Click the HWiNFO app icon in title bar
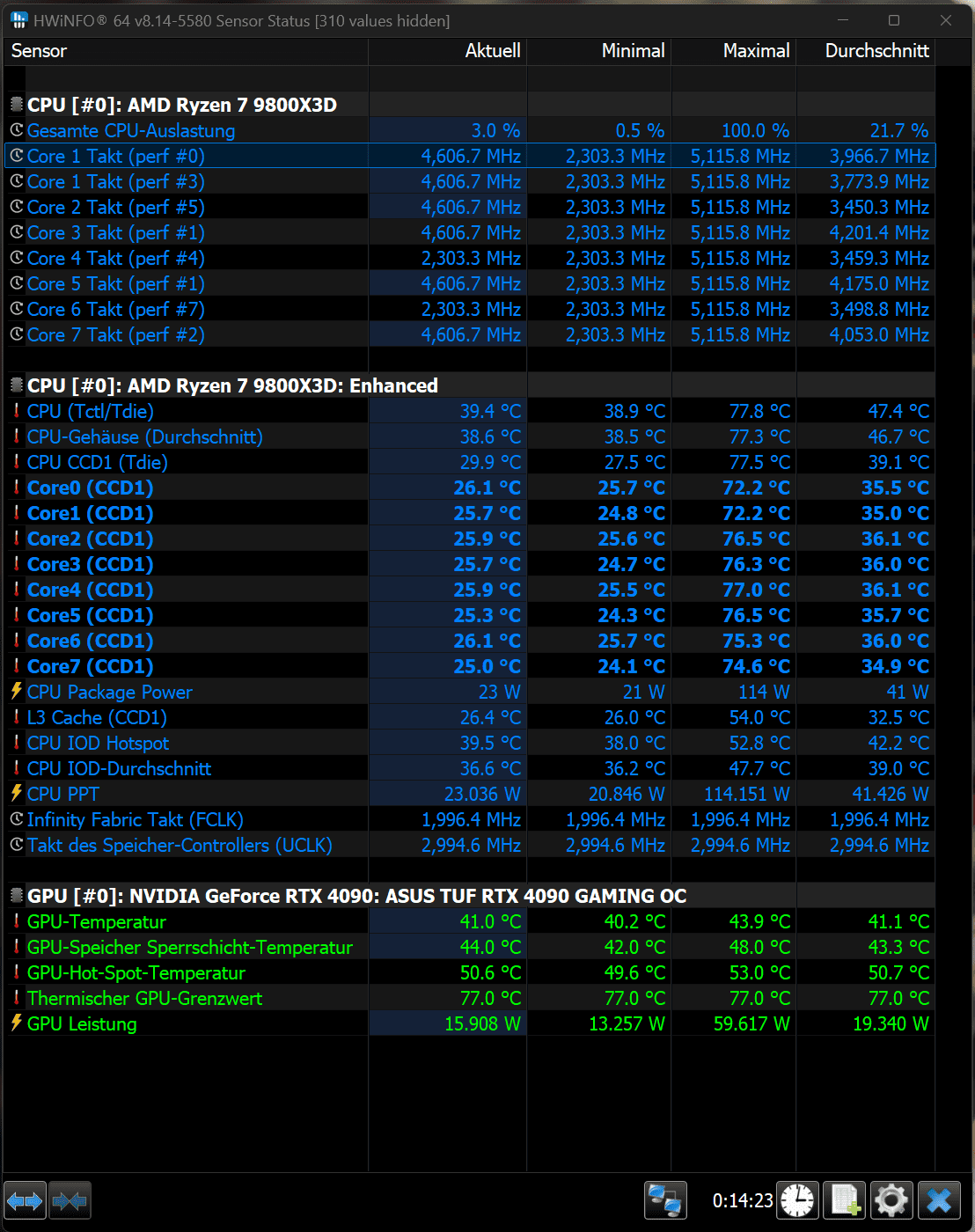Image resolution: width=975 pixels, height=1232 pixels. pos(18,19)
